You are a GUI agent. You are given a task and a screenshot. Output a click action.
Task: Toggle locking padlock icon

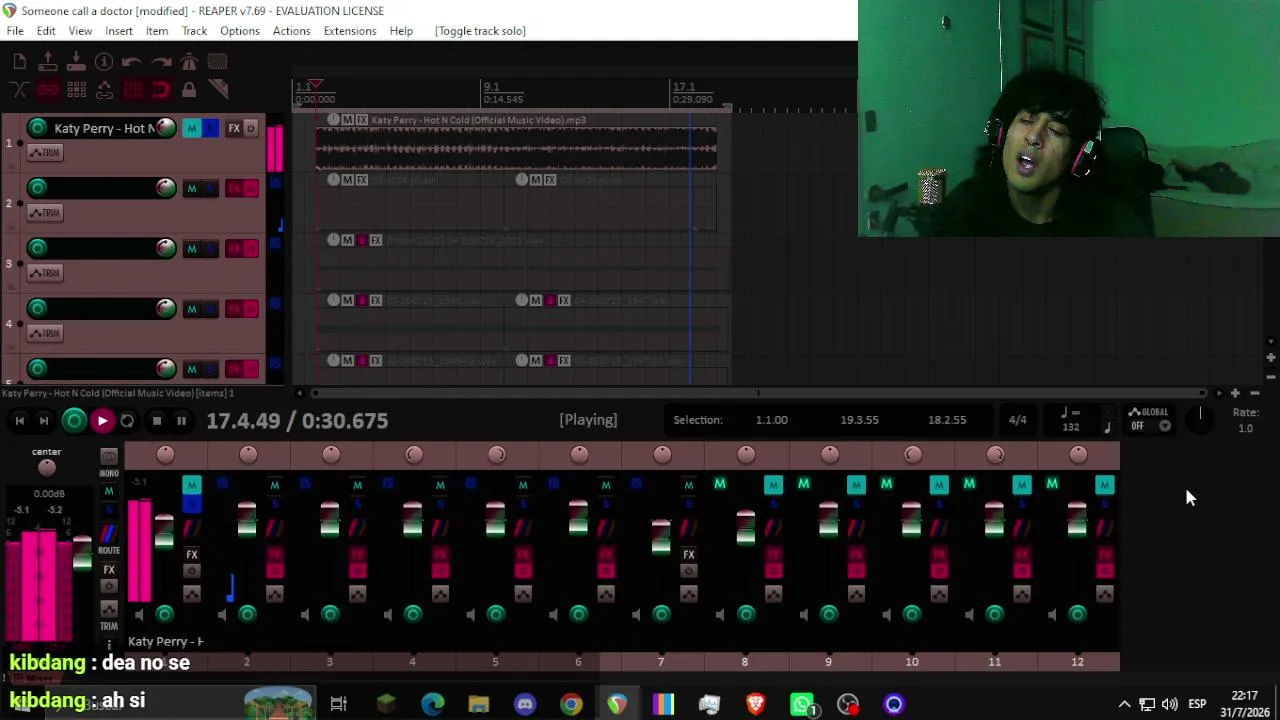[x=189, y=90]
